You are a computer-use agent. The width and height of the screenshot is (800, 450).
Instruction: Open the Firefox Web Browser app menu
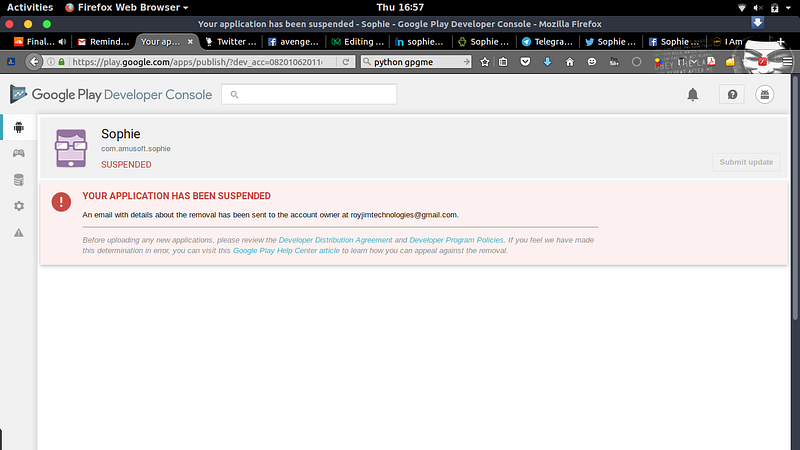click(127, 7)
